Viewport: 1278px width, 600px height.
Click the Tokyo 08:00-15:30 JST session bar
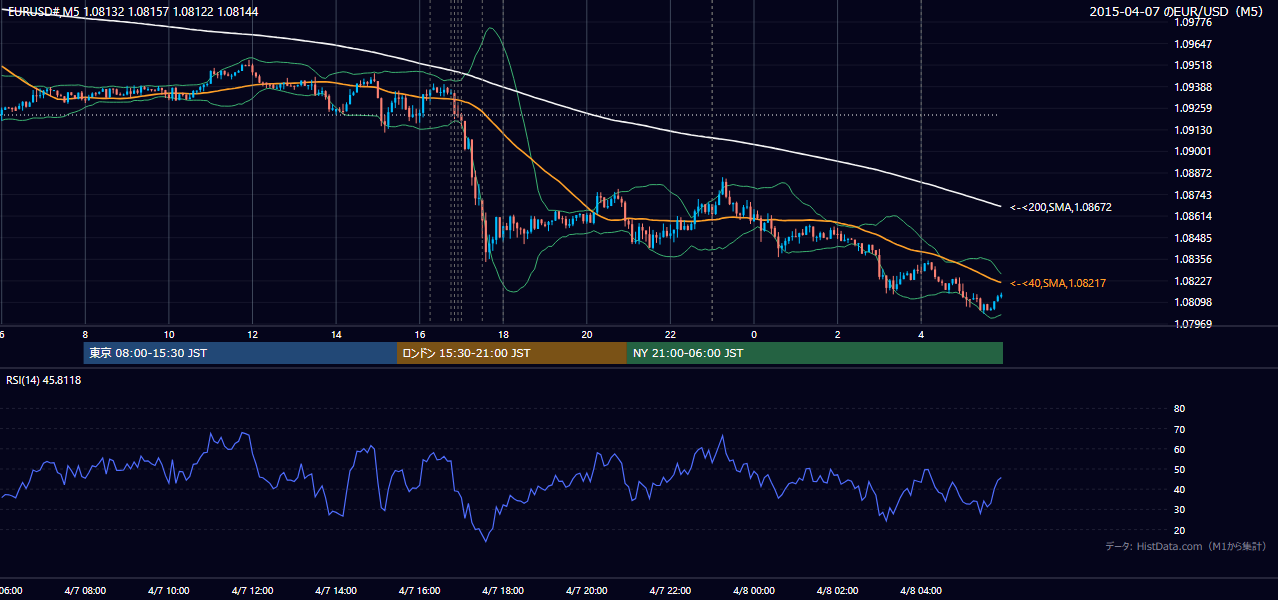[x=241, y=353]
